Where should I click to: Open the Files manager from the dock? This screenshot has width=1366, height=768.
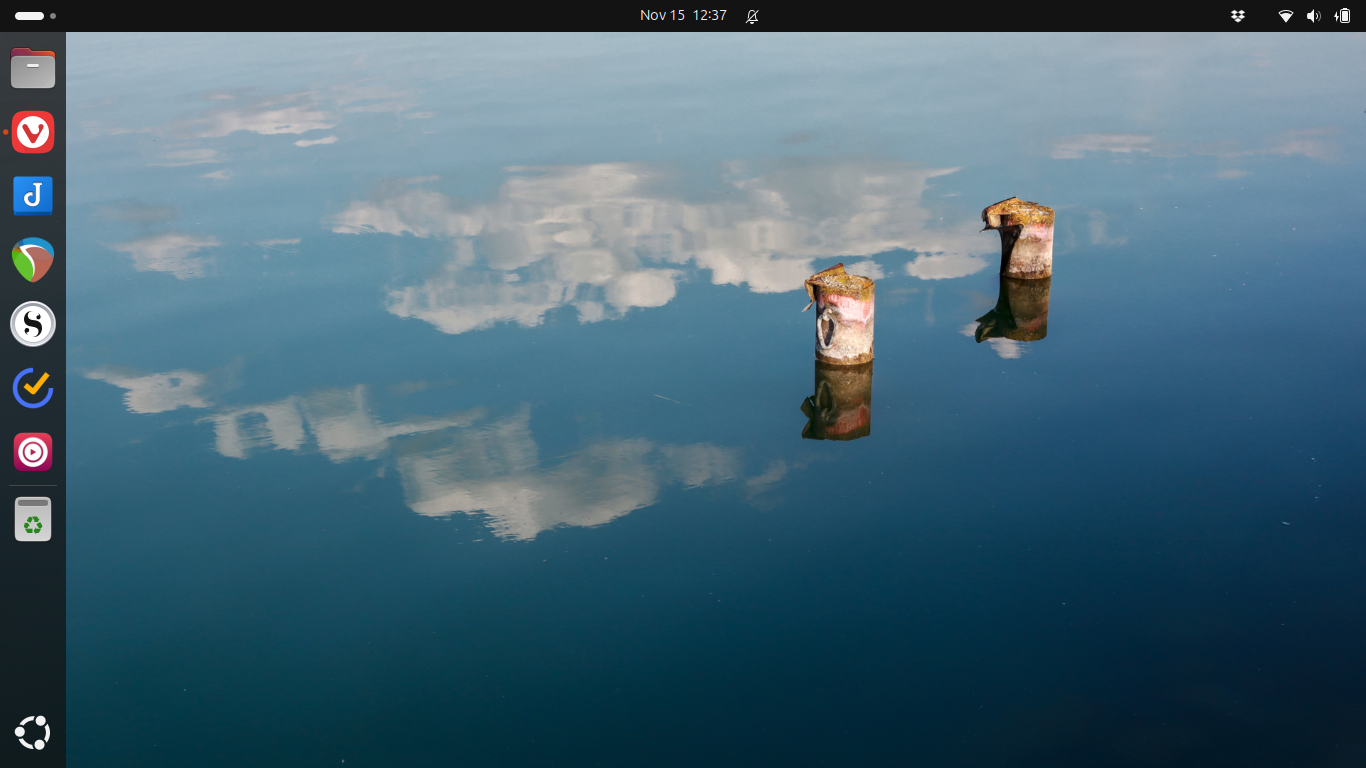33,69
